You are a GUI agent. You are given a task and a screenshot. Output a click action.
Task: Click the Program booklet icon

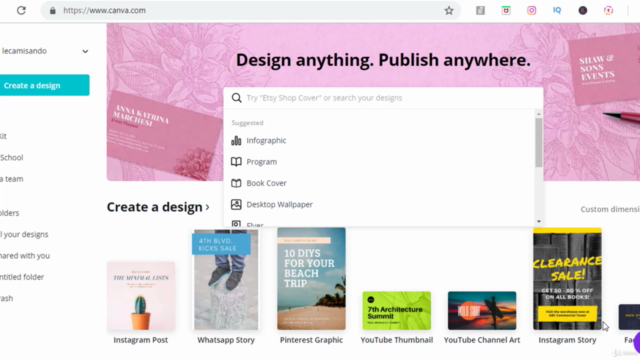(236, 162)
